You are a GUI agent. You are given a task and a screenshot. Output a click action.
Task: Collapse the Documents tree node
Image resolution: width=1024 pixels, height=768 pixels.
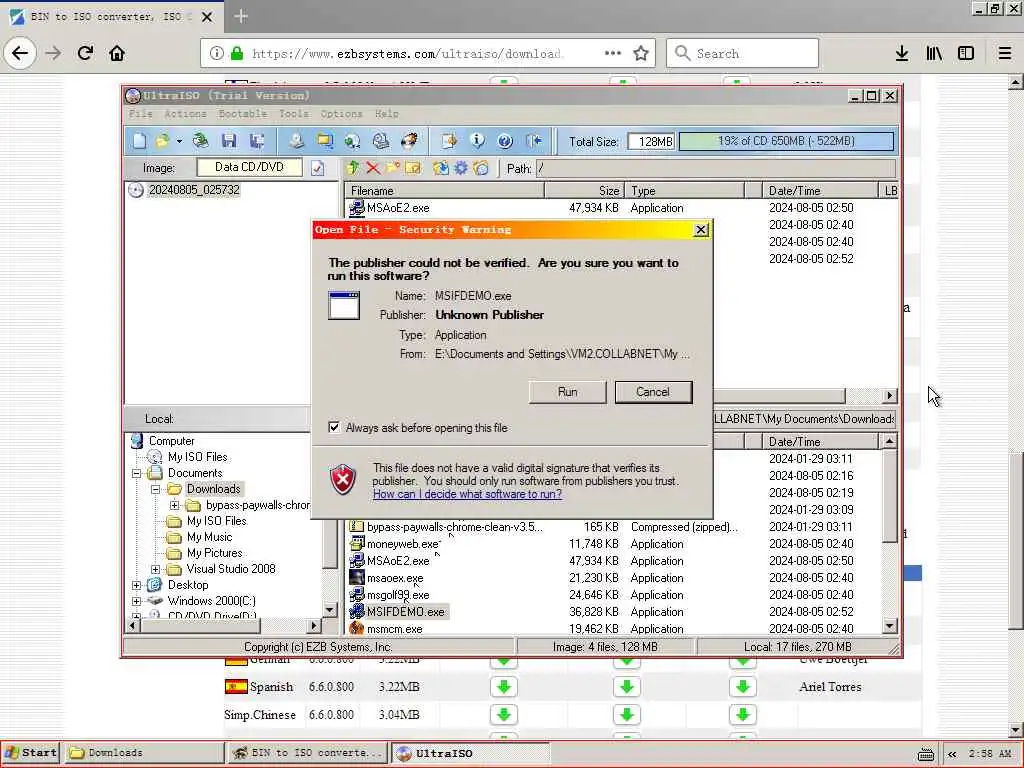tap(136, 473)
